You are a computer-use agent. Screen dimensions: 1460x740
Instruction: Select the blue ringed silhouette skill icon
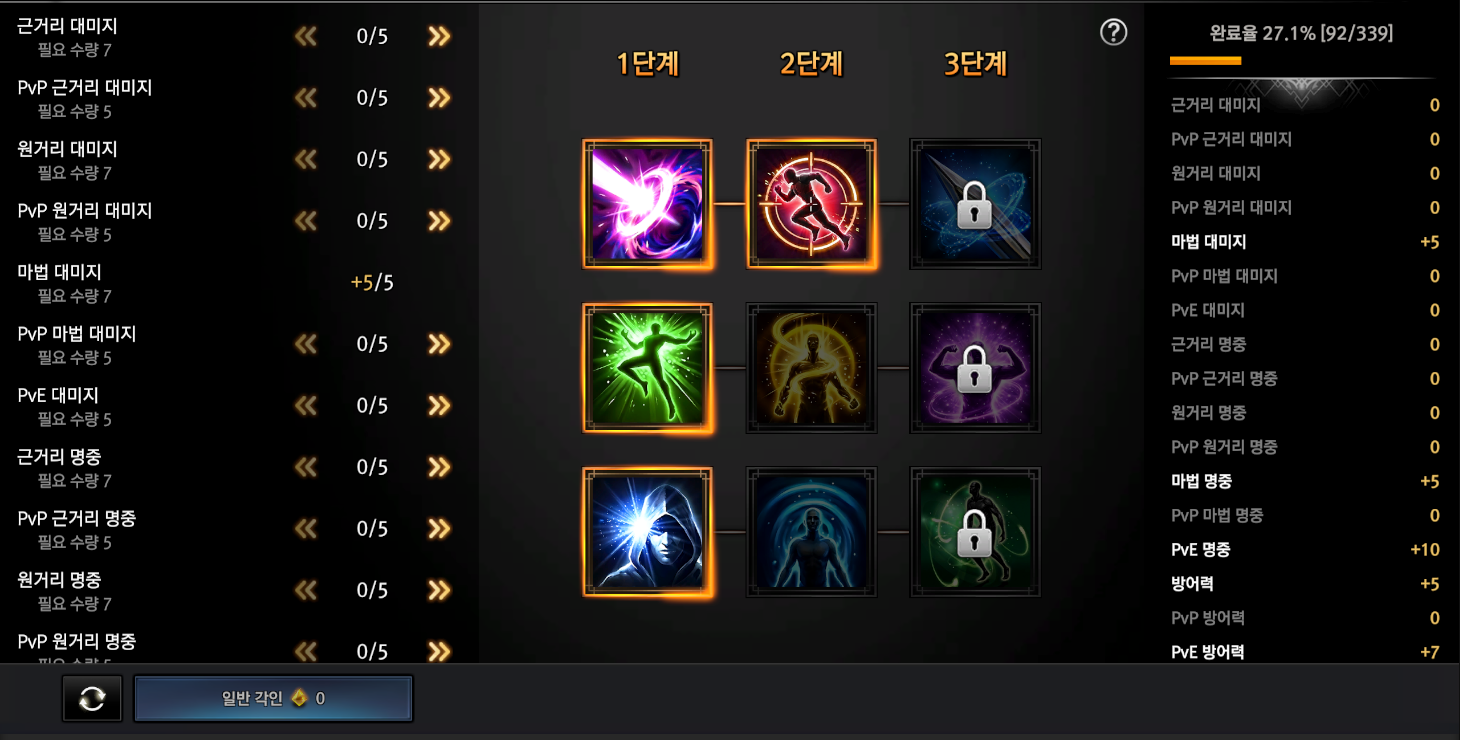point(812,532)
